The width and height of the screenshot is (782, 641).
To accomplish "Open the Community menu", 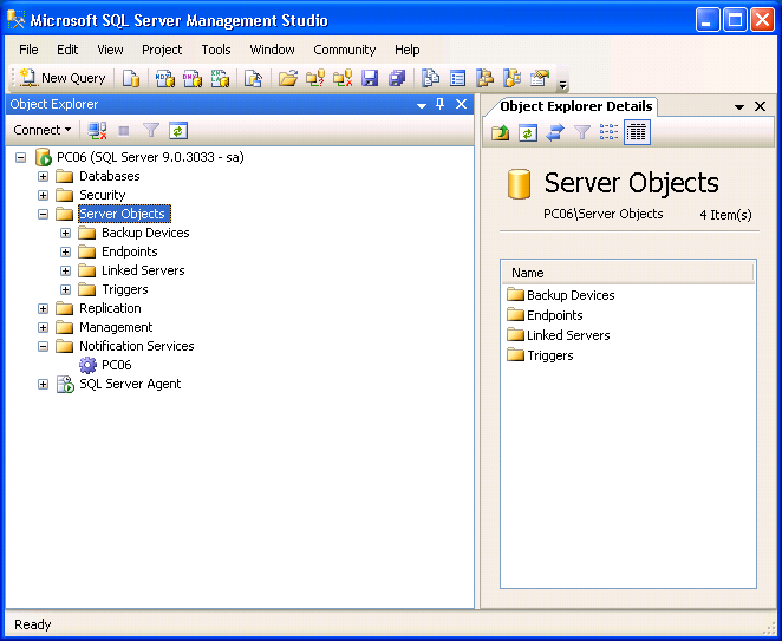I will [x=344, y=49].
